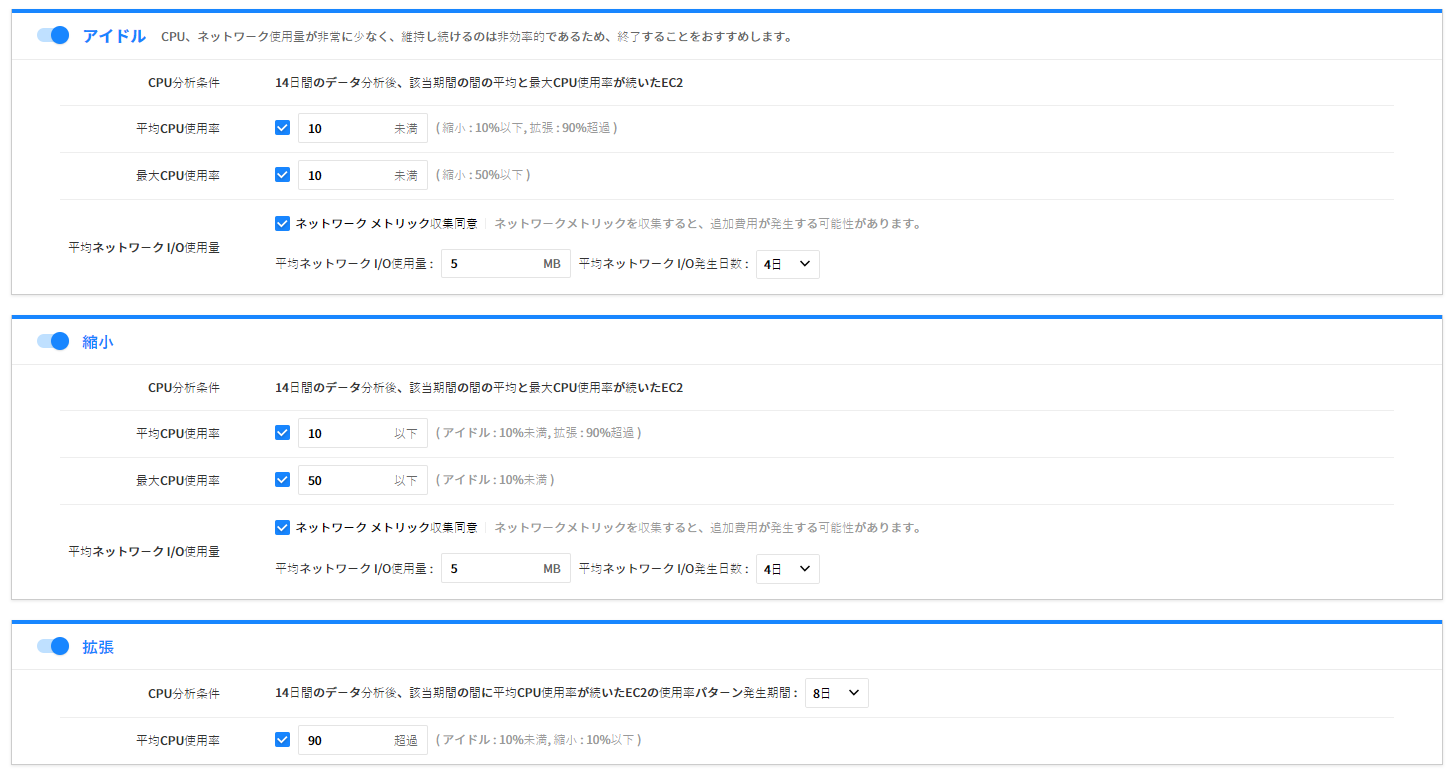Click 縮小 network I/O usage MB field
The width and height of the screenshot is (1453, 774).
pos(490,569)
